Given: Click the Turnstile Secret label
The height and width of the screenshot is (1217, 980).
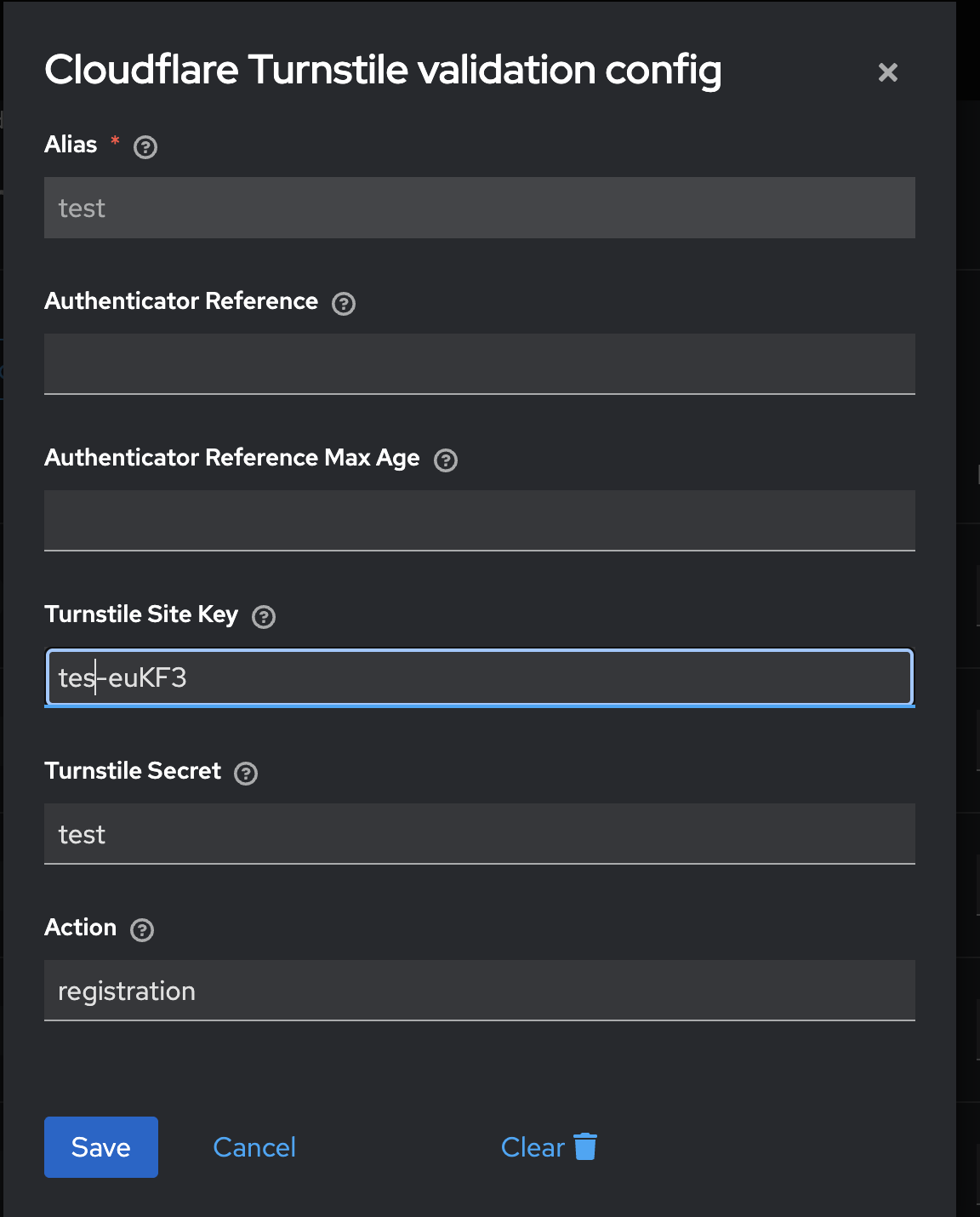Looking at the screenshot, I should [x=133, y=771].
